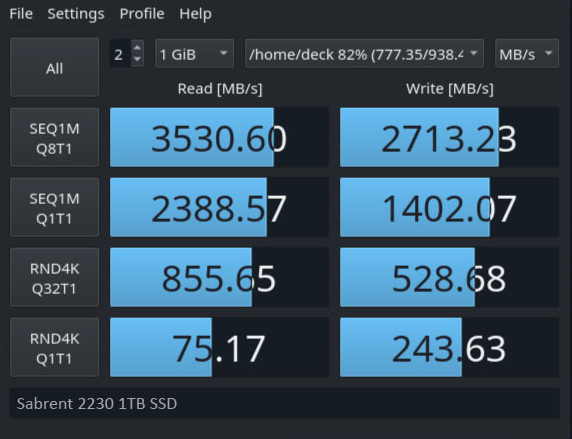Select the 2713.23 sequential write result bar

click(449, 137)
